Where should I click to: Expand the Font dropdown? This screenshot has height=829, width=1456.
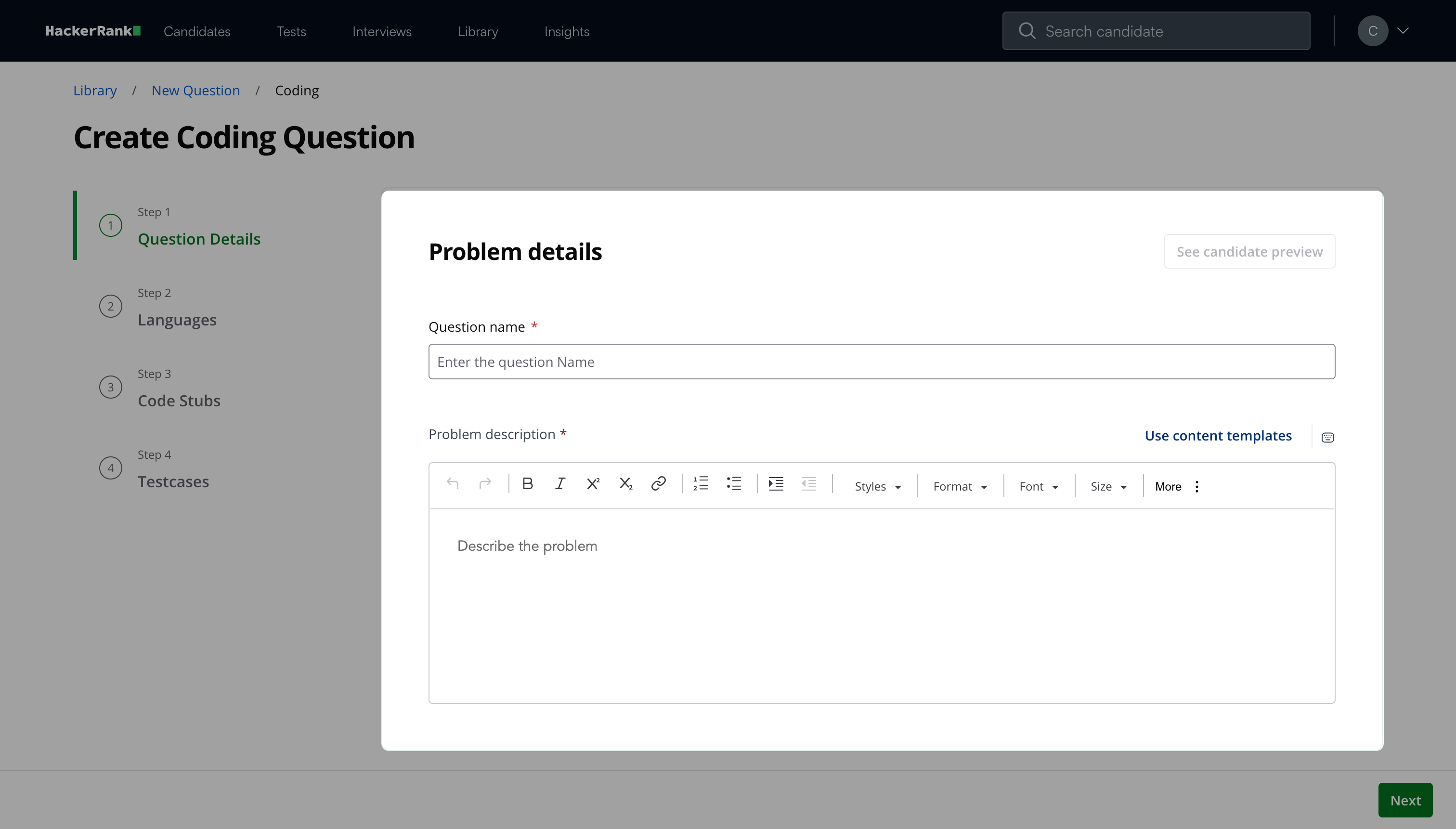click(x=1038, y=487)
